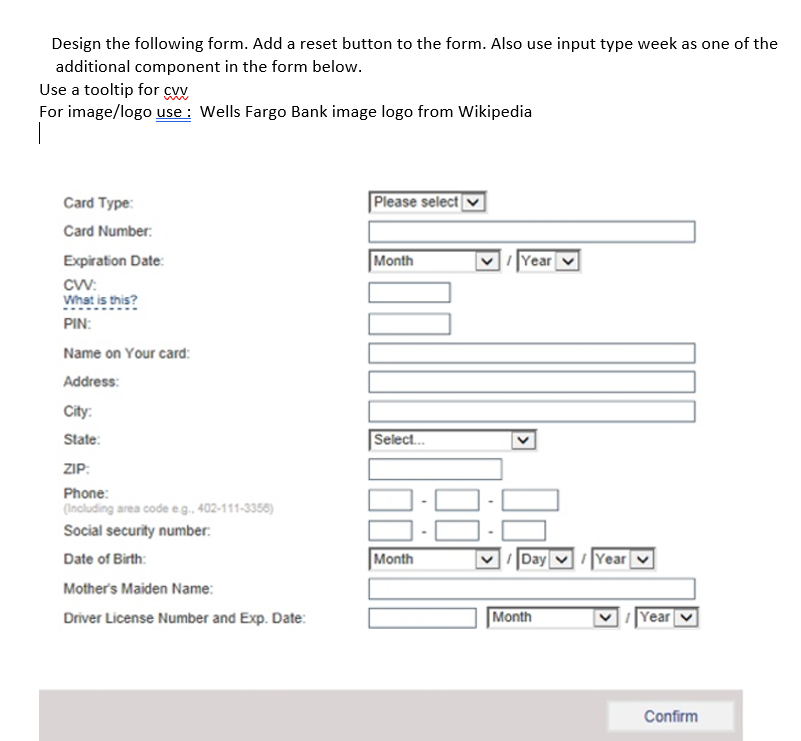This screenshot has width=801, height=741.
Task: Click the Card Number input field
Action: (x=531, y=231)
